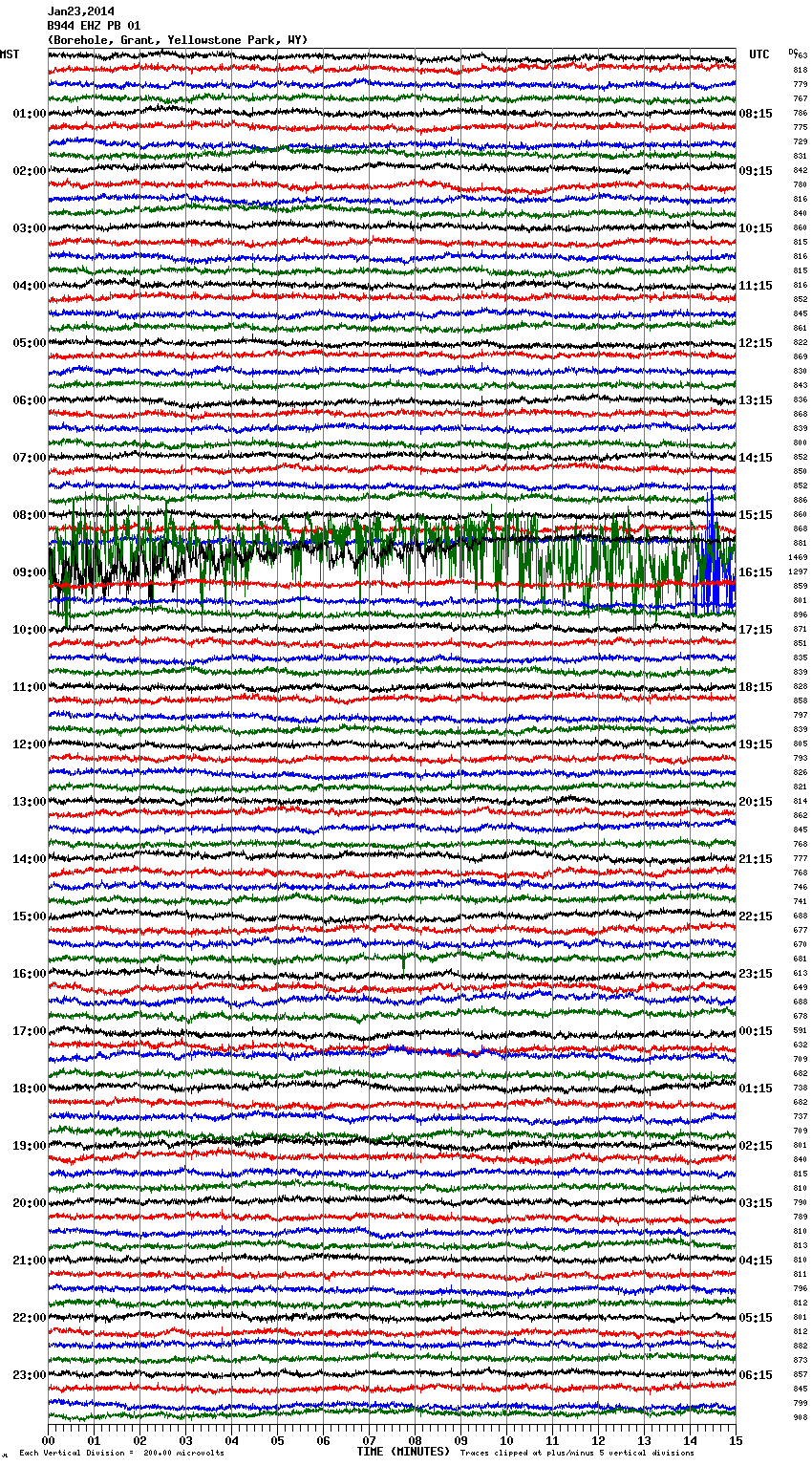Click the 11:15 UTC time label
The image size is (812, 1466).
tap(756, 286)
